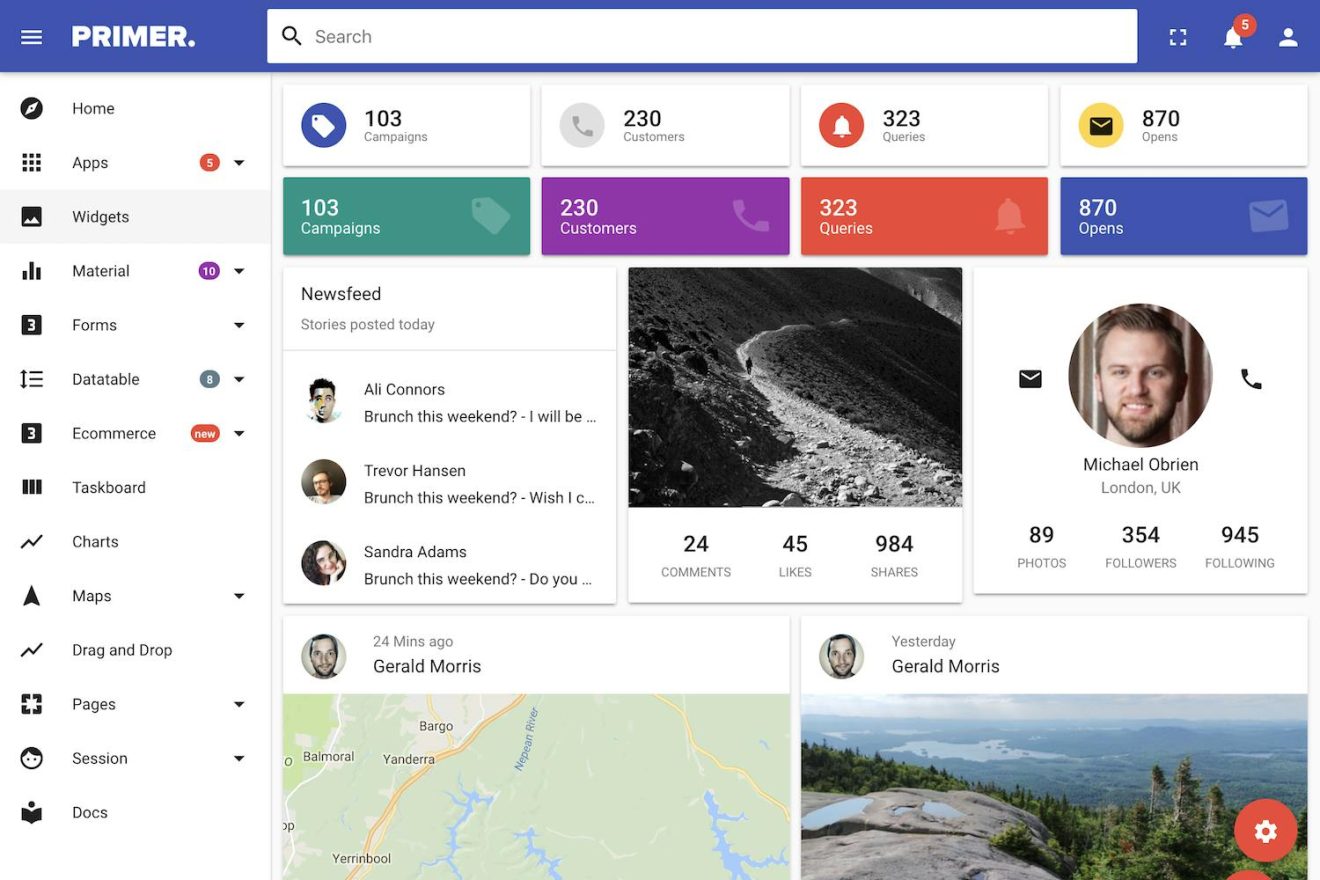
Task: Open the purple 230 Customers tile
Action: 665,216
